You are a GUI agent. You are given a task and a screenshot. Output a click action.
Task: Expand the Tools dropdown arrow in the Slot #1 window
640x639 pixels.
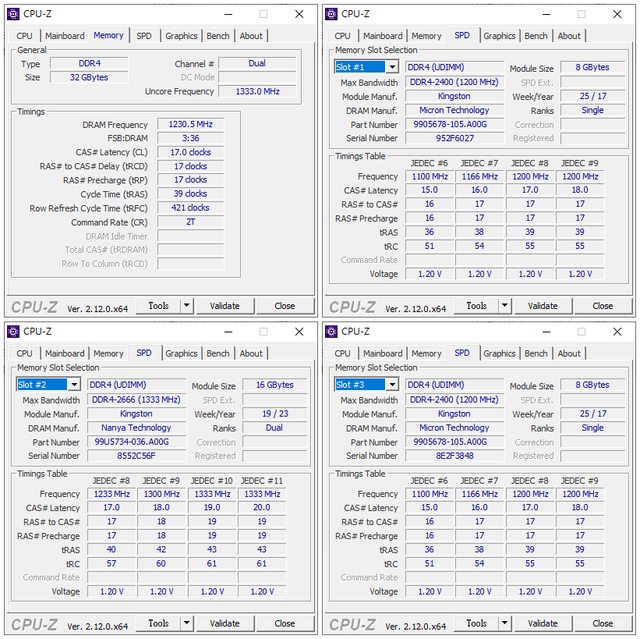[x=505, y=306]
